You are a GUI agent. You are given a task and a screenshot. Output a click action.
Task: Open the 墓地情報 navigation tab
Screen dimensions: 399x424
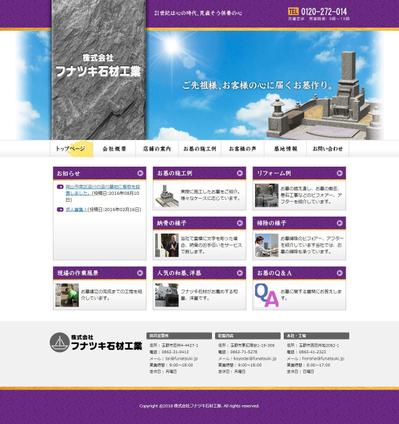(285, 149)
